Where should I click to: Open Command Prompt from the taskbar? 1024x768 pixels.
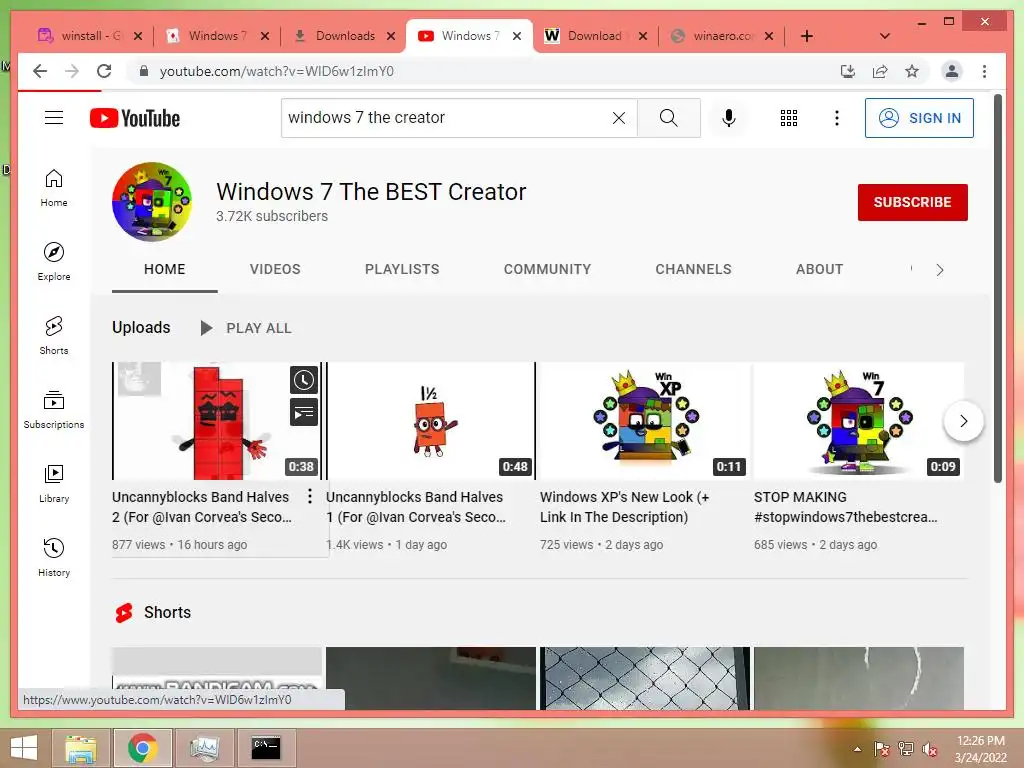point(266,748)
